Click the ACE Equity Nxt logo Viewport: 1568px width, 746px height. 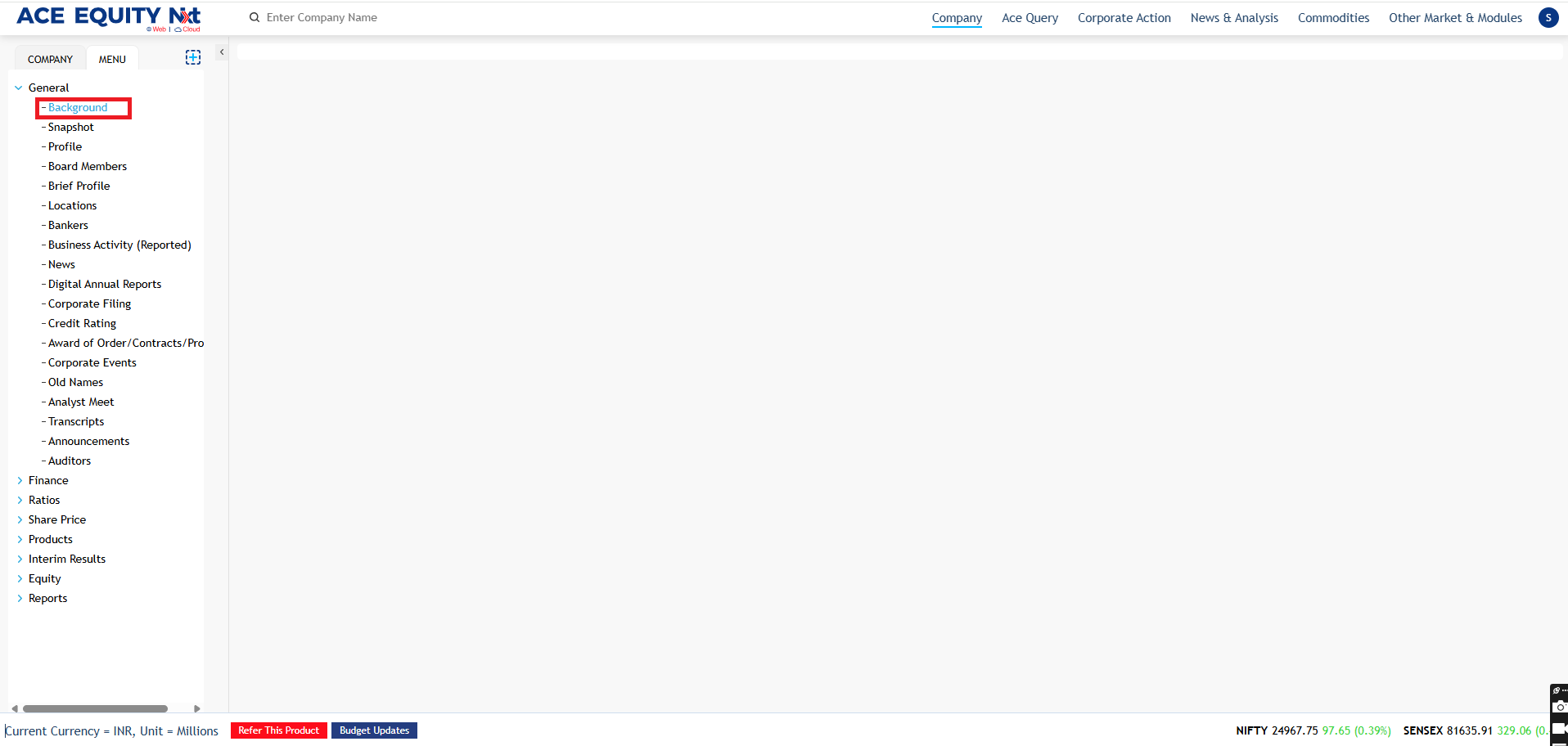point(108,18)
